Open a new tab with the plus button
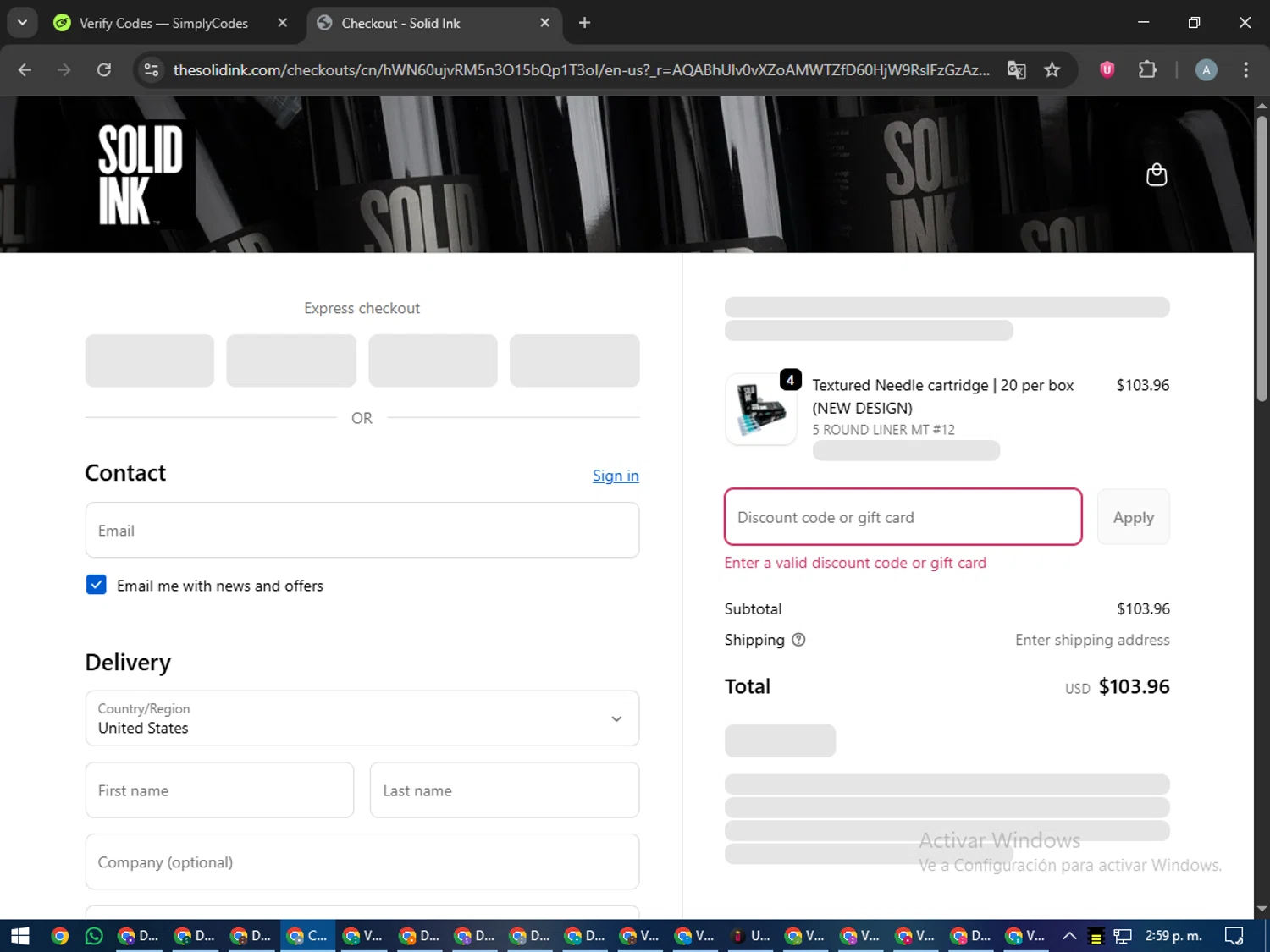Image resolution: width=1270 pixels, height=952 pixels. 584,23
